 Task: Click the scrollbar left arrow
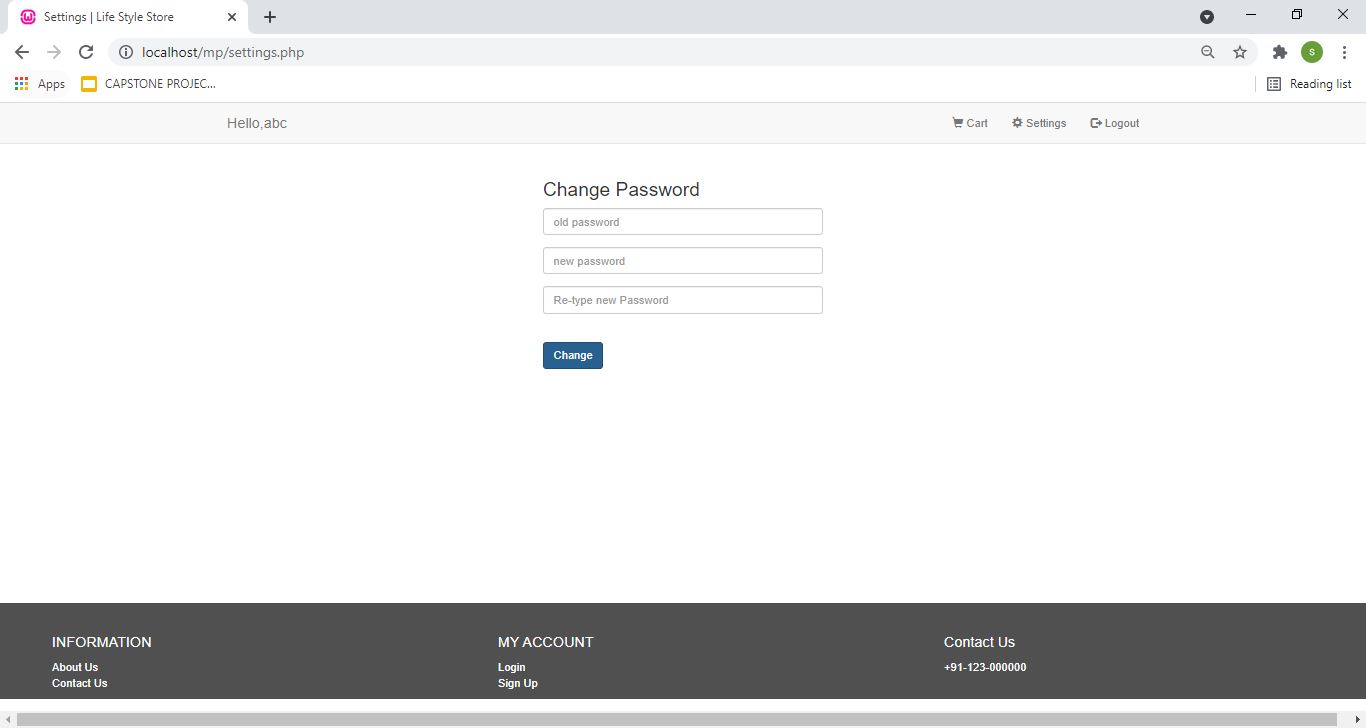click(x=7, y=720)
